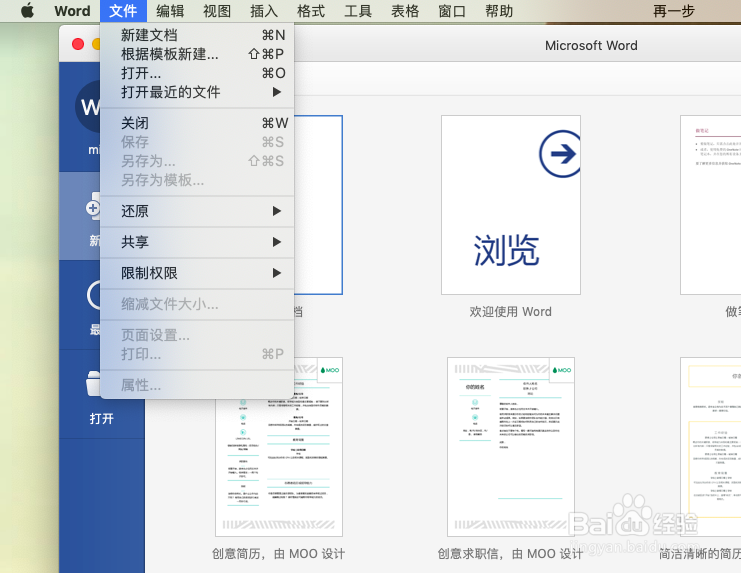
Task: Click the Microsoft Word window title
Action: 591,45
